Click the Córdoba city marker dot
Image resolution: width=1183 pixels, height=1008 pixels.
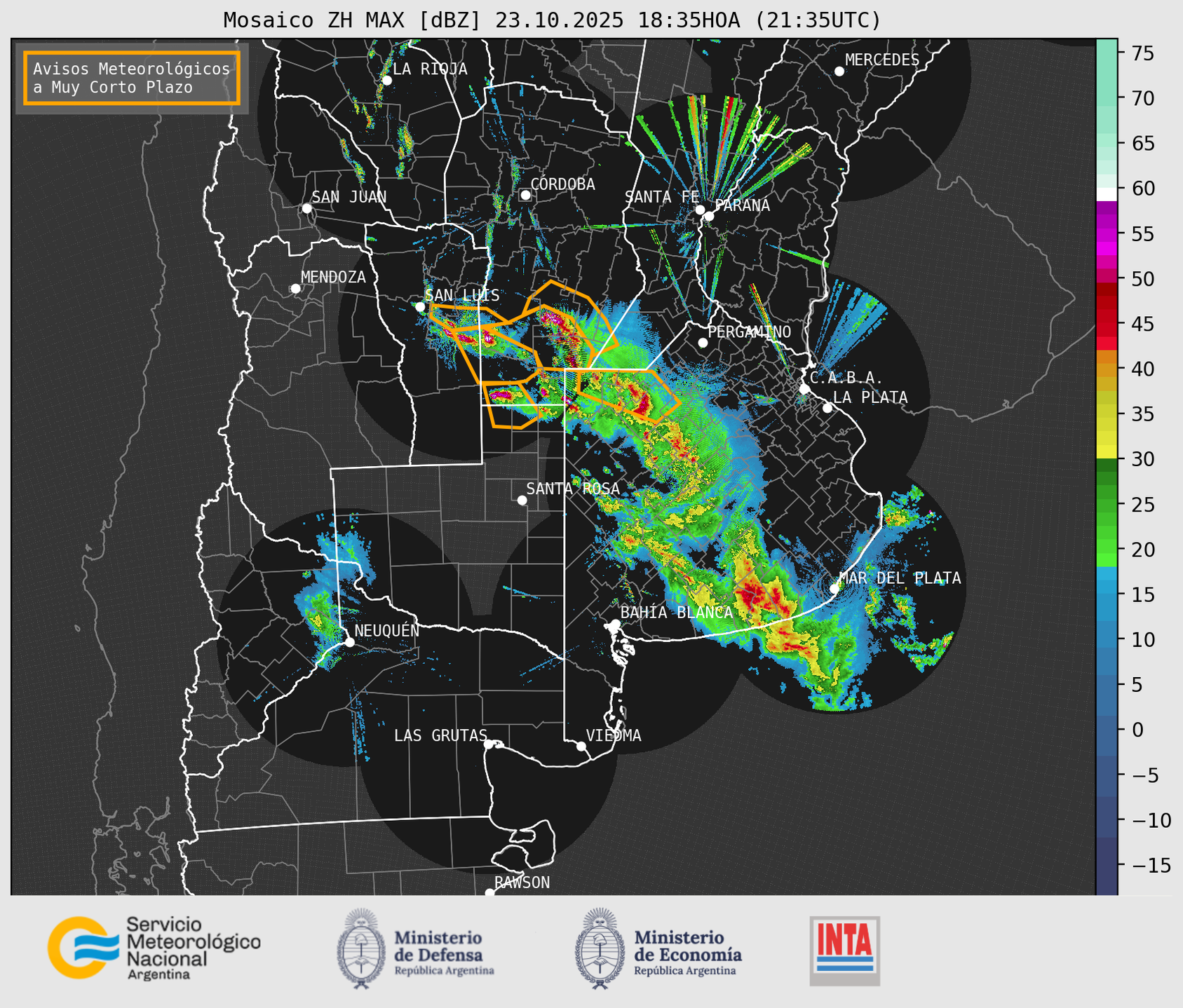[x=525, y=195]
